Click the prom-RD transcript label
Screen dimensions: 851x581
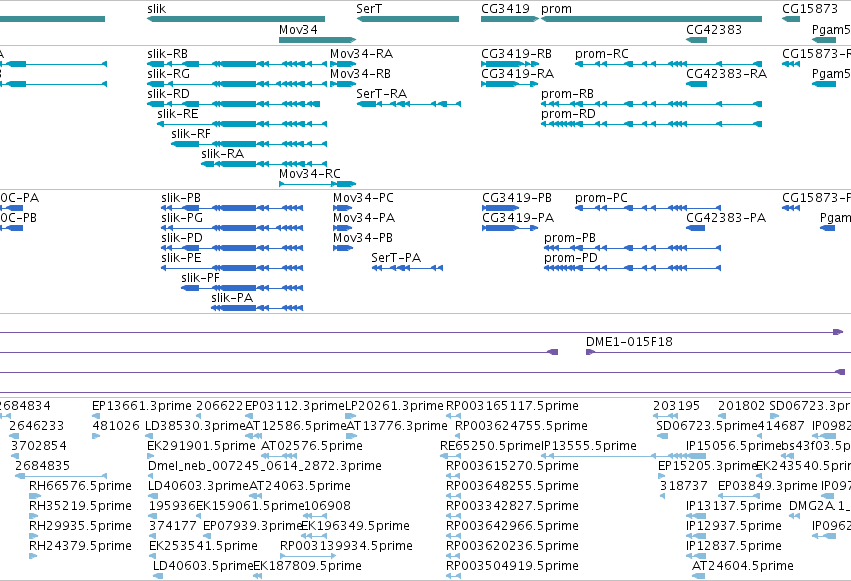coord(568,114)
